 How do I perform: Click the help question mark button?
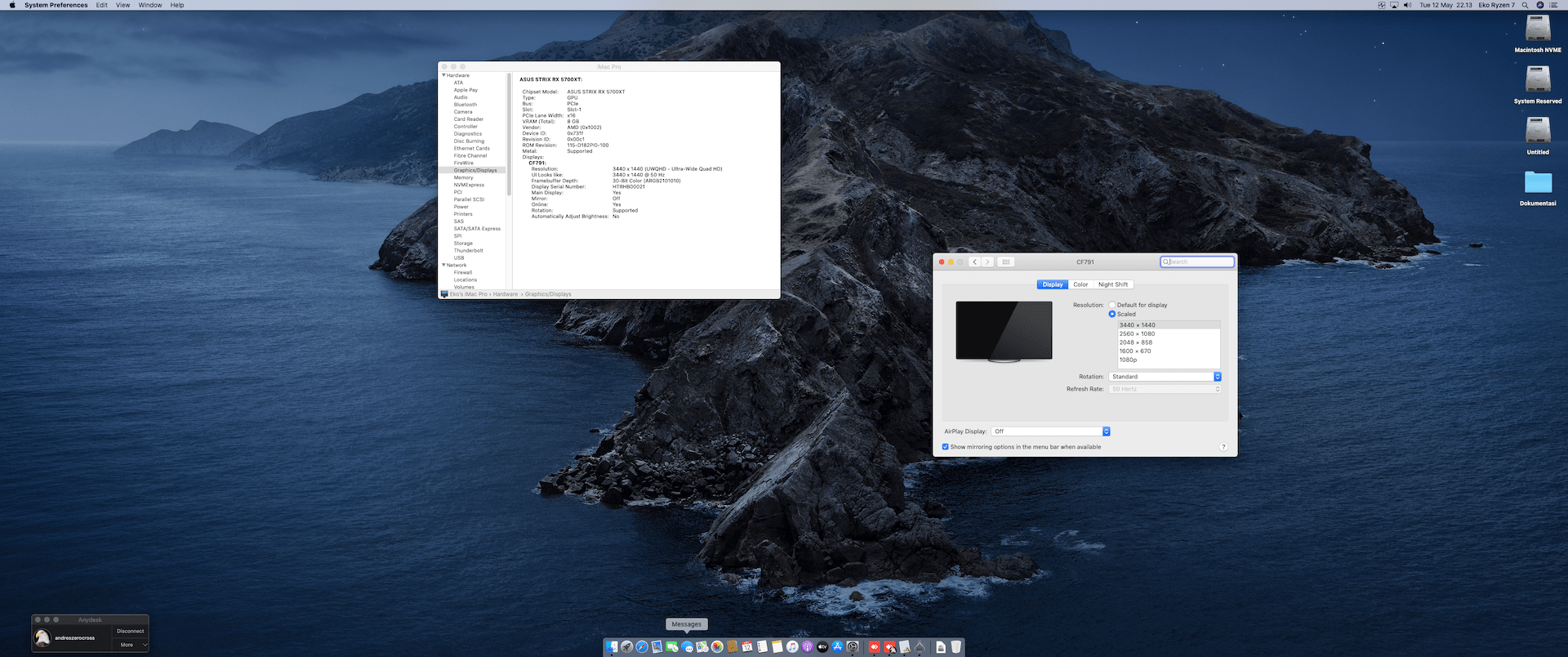pyautogui.click(x=1223, y=447)
